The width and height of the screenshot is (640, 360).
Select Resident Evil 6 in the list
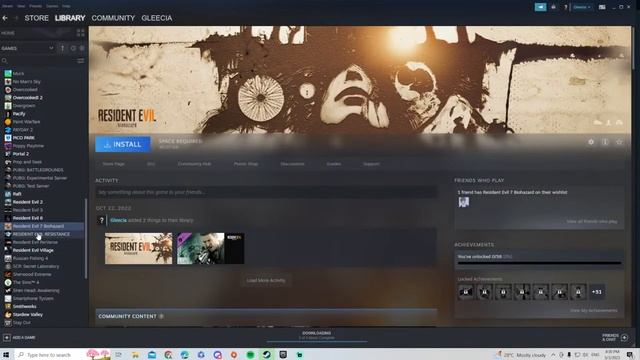click(x=27, y=218)
